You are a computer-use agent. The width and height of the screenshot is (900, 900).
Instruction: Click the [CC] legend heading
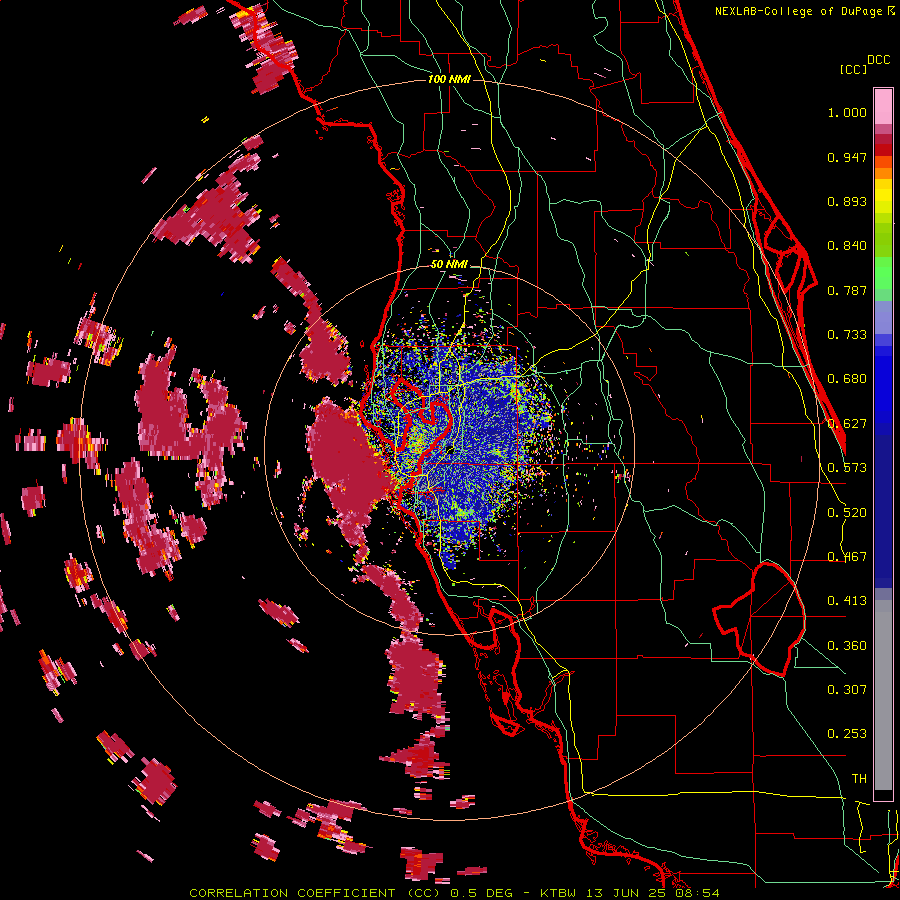(x=854, y=69)
